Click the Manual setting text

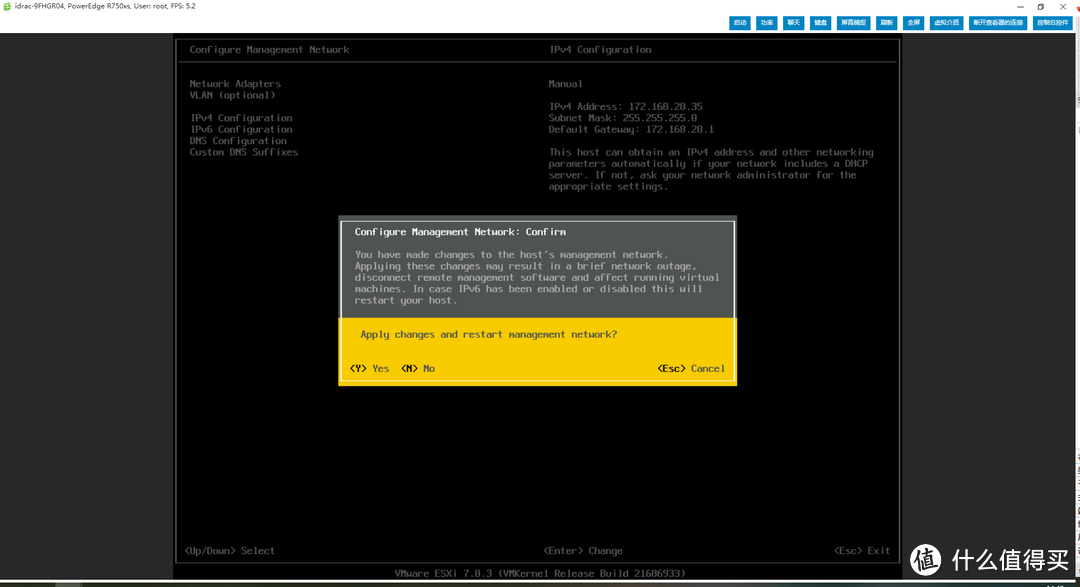565,84
